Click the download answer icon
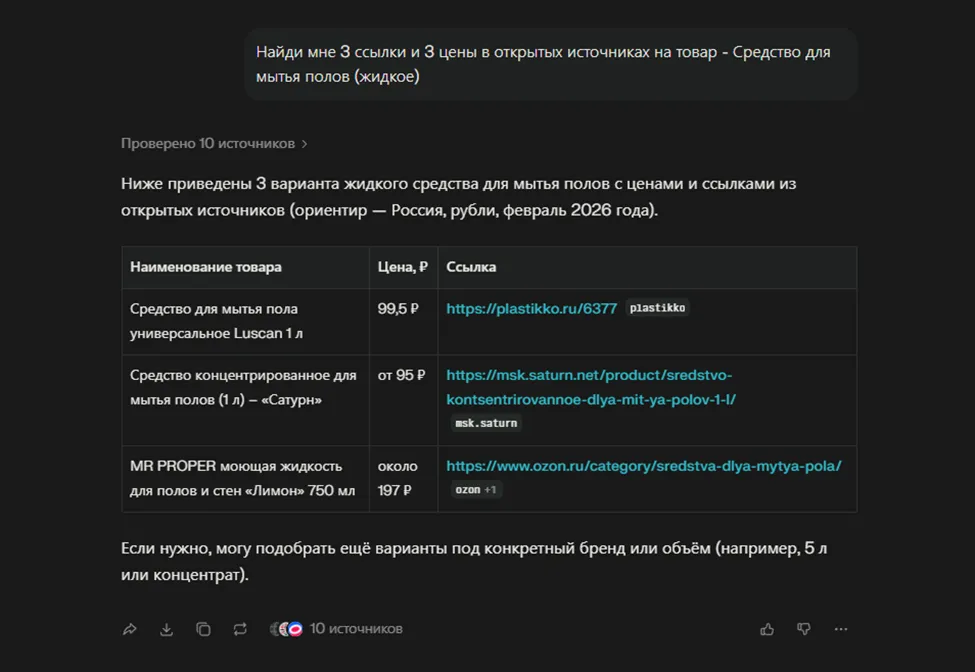 [166, 629]
